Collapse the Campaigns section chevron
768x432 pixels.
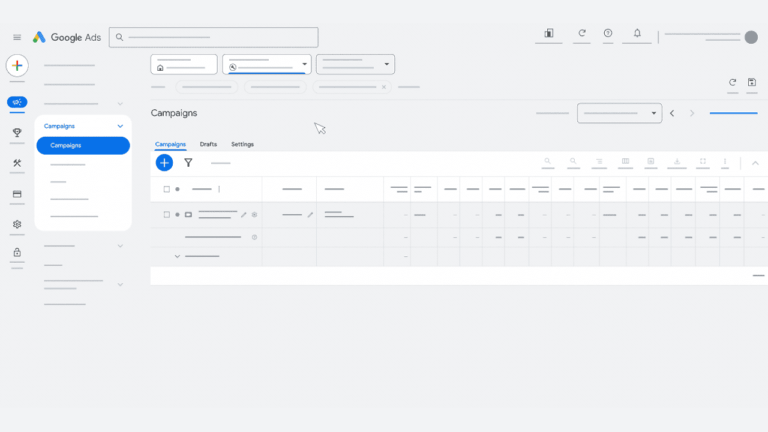coord(120,126)
